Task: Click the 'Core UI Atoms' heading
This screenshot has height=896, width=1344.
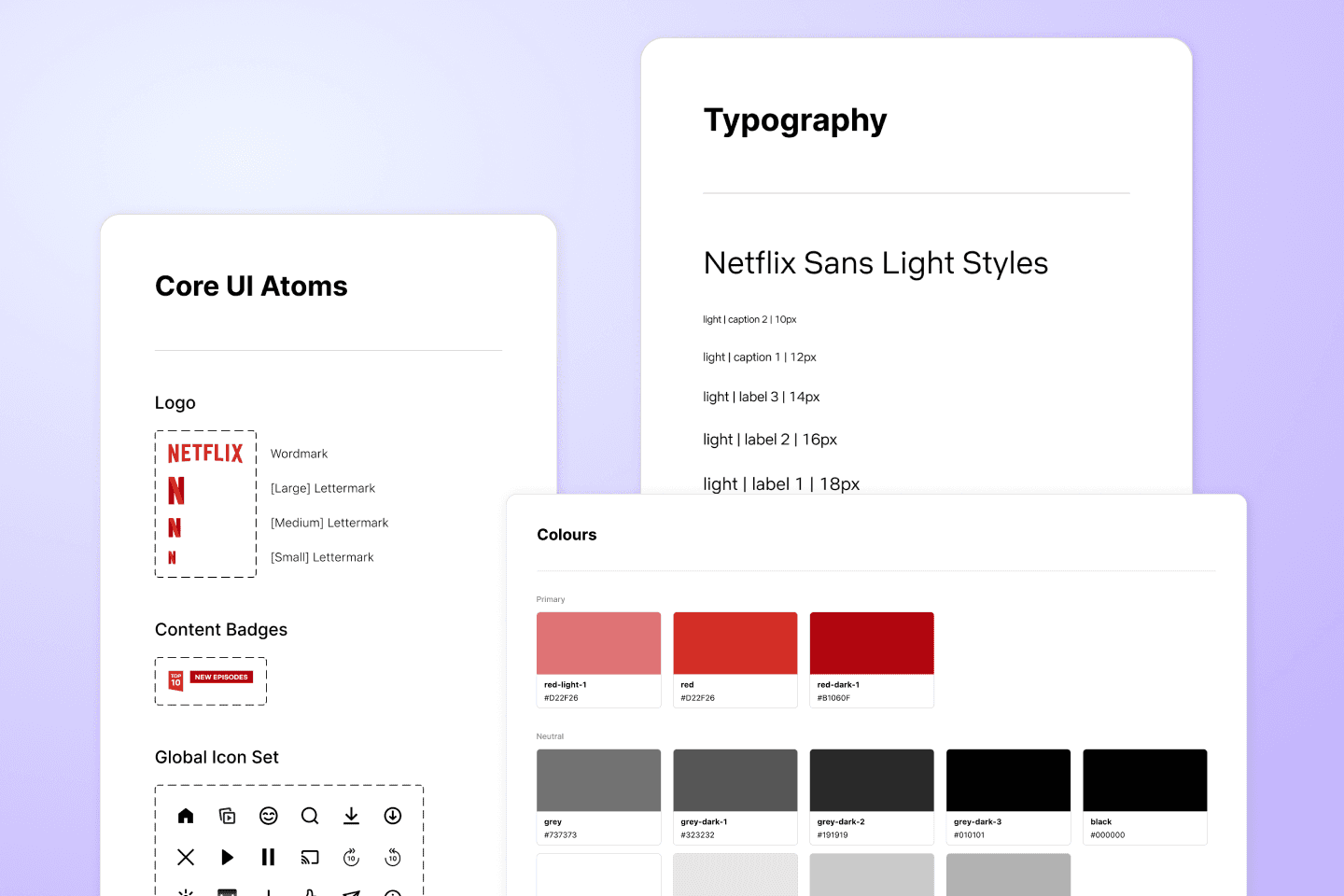Action: click(251, 287)
